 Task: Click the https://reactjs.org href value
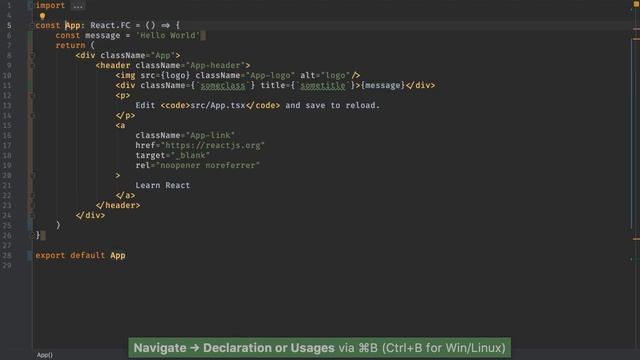pos(213,145)
